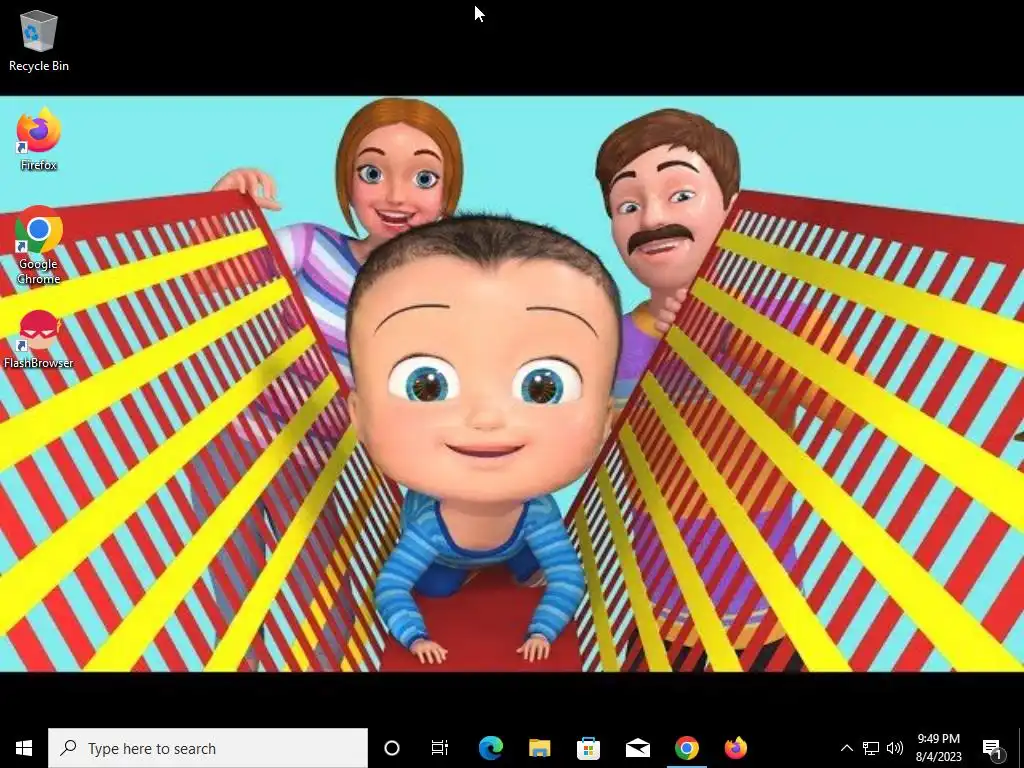Open the clock showing 9:49 PM
Image resolution: width=1024 pixels, height=768 pixels.
coord(938,748)
